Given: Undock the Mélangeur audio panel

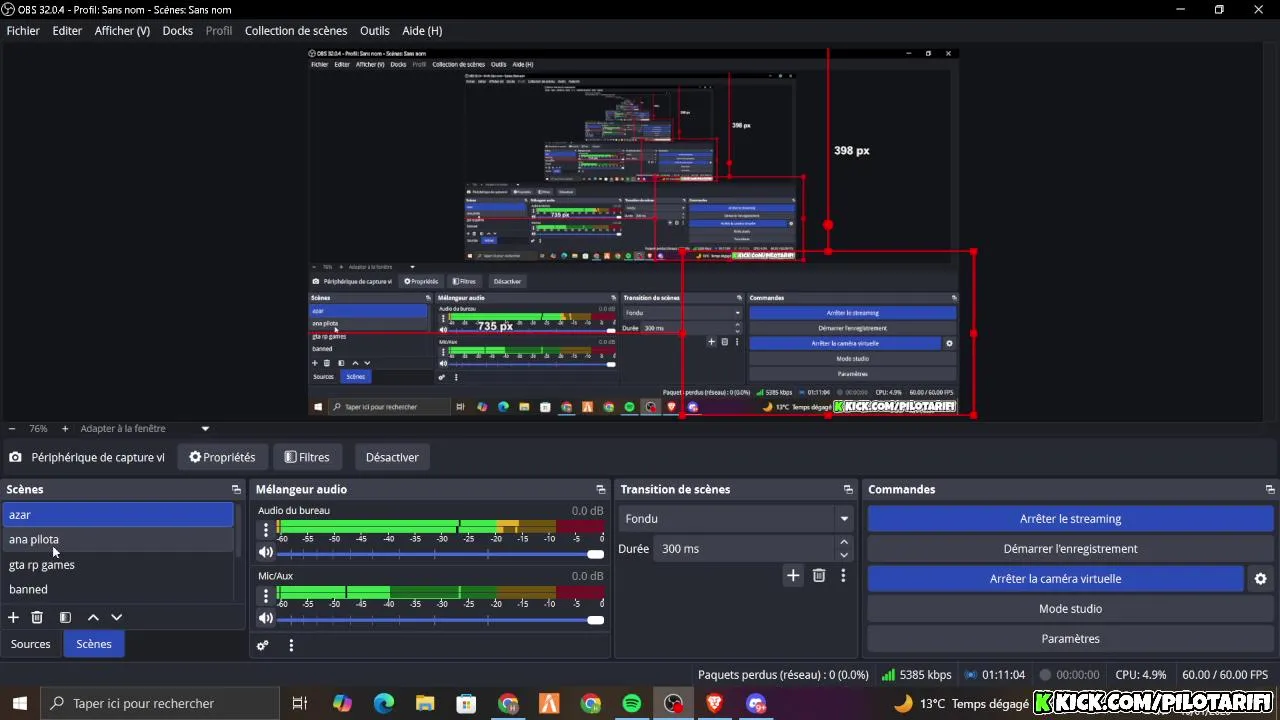Looking at the screenshot, I should pos(600,490).
